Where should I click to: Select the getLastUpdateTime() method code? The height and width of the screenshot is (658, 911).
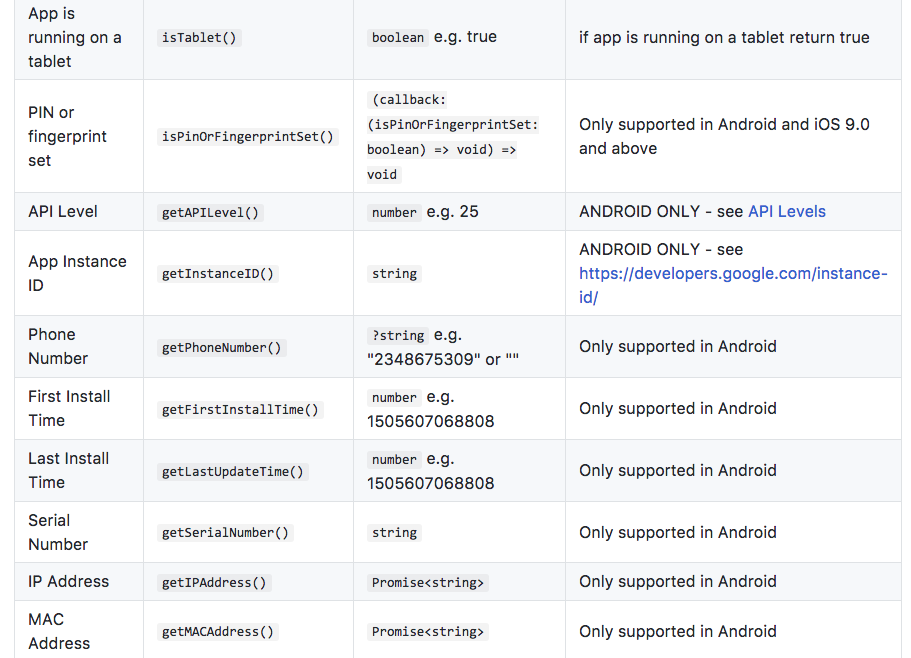coord(232,472)
